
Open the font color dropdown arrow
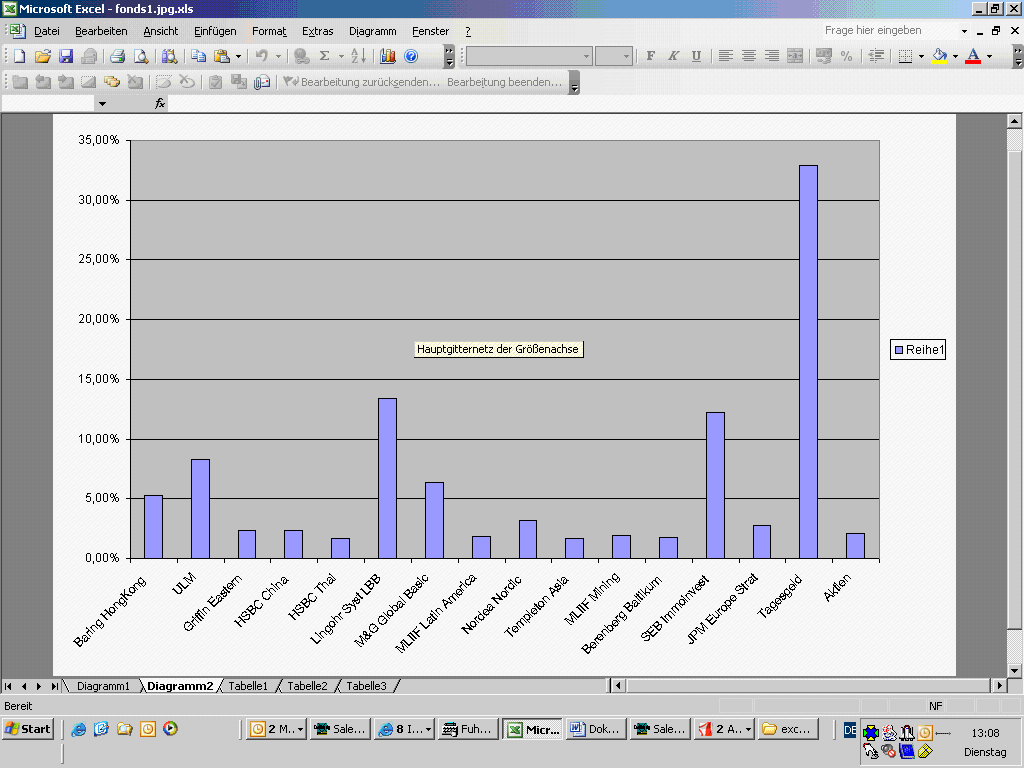989,56
